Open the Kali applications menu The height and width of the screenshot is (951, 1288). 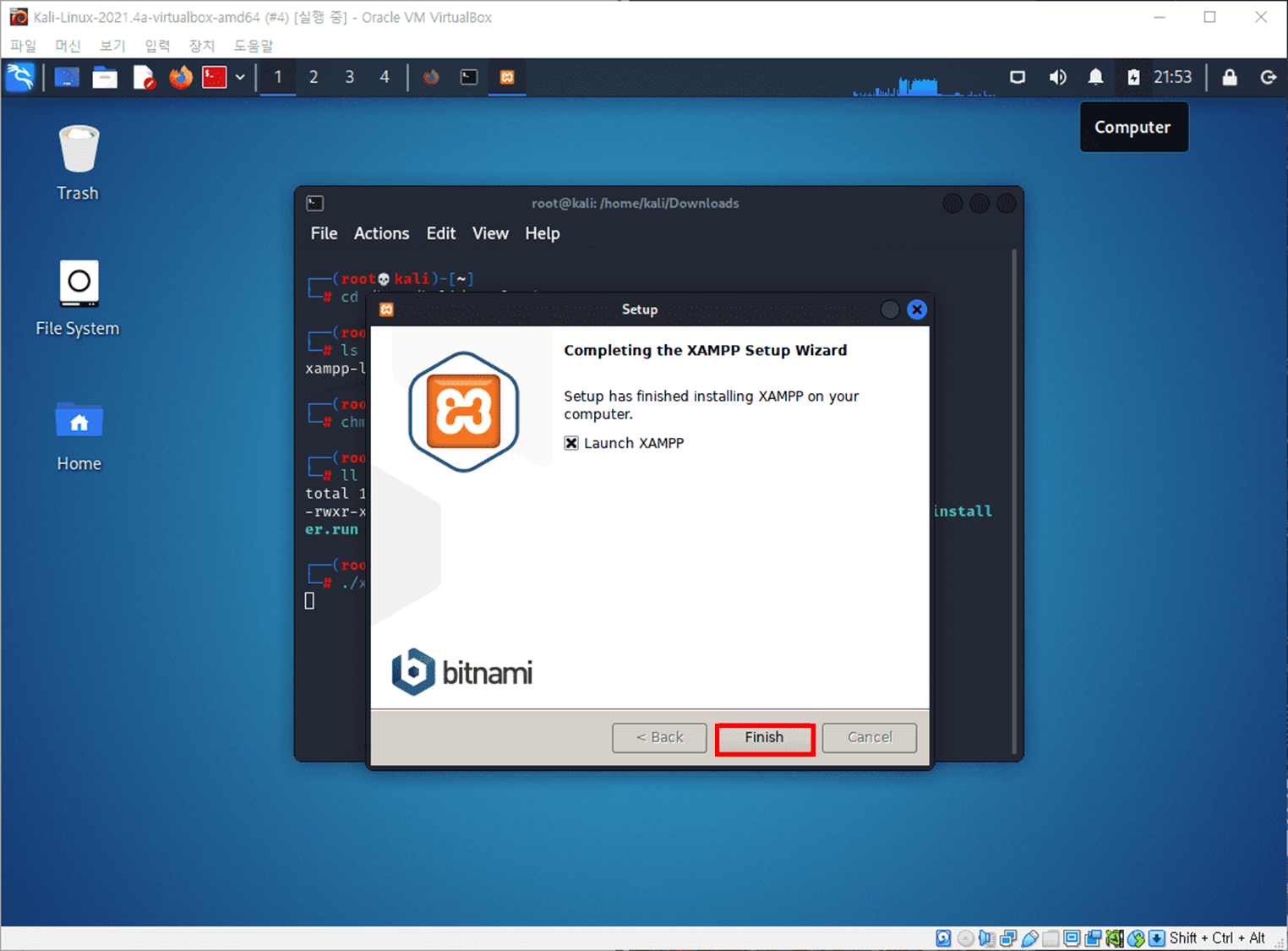[20, 77]
